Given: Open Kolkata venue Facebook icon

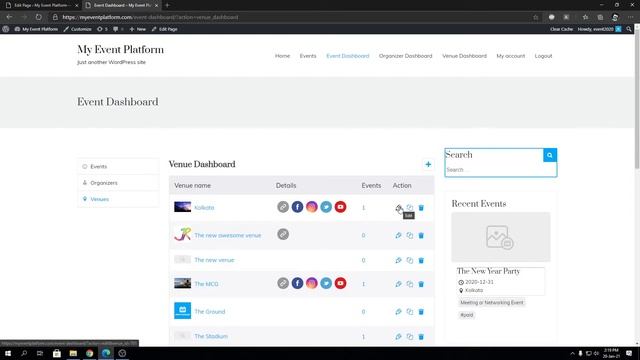Looking at the screenshot, I should pos(297,207).
